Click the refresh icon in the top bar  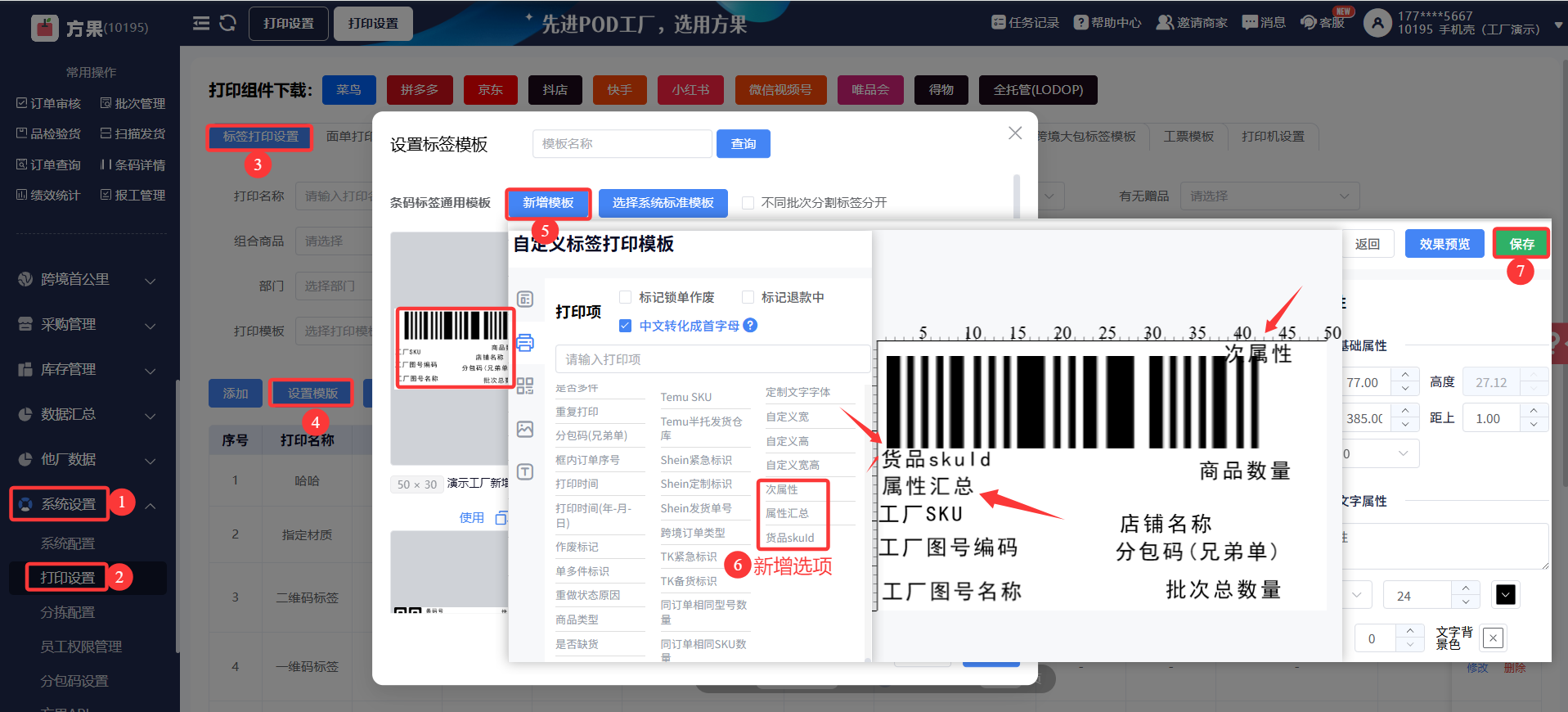[x=228, y=23]
